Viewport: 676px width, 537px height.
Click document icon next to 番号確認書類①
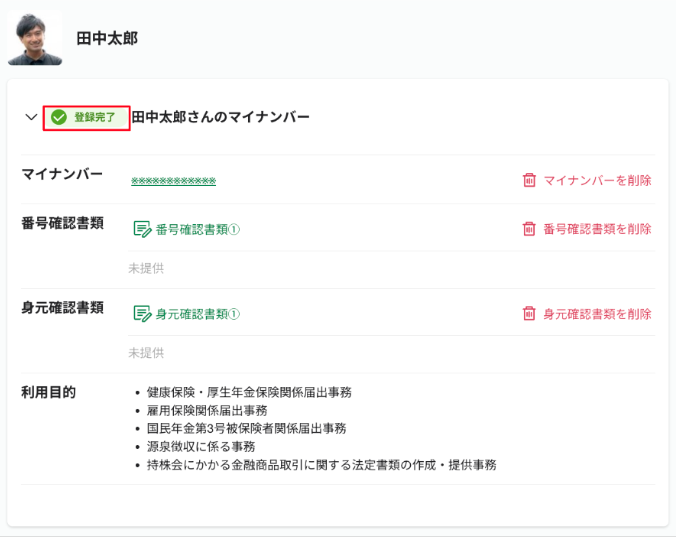point(142,229)
